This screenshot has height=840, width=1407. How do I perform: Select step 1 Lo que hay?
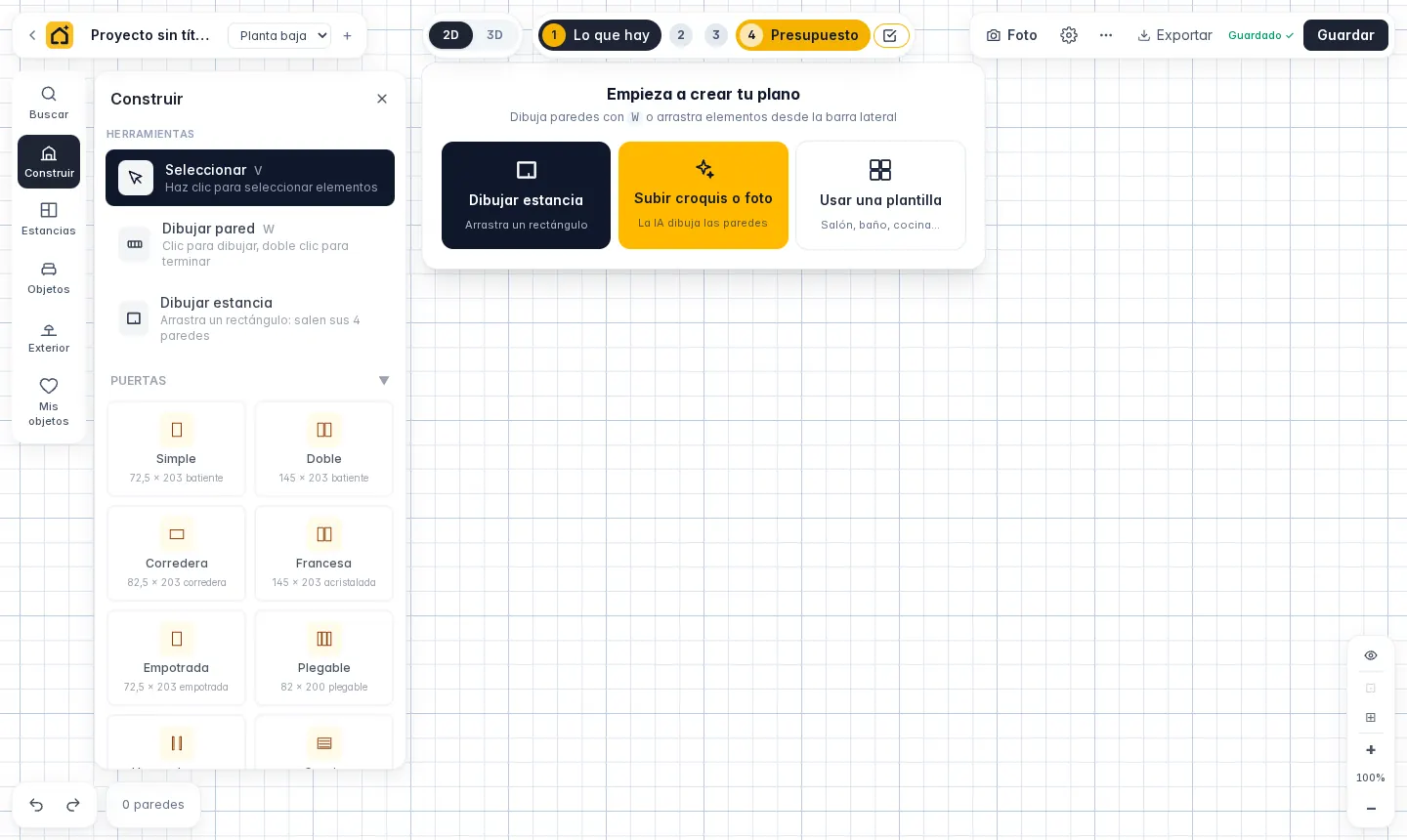[600, 35]
